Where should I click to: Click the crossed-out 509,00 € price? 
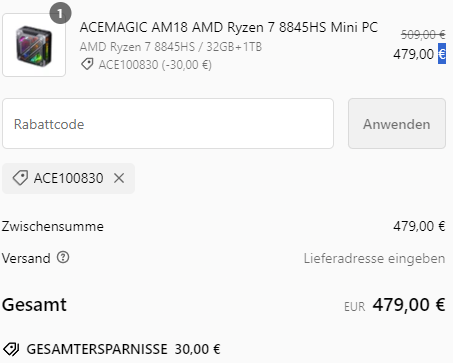coord(423,34)
